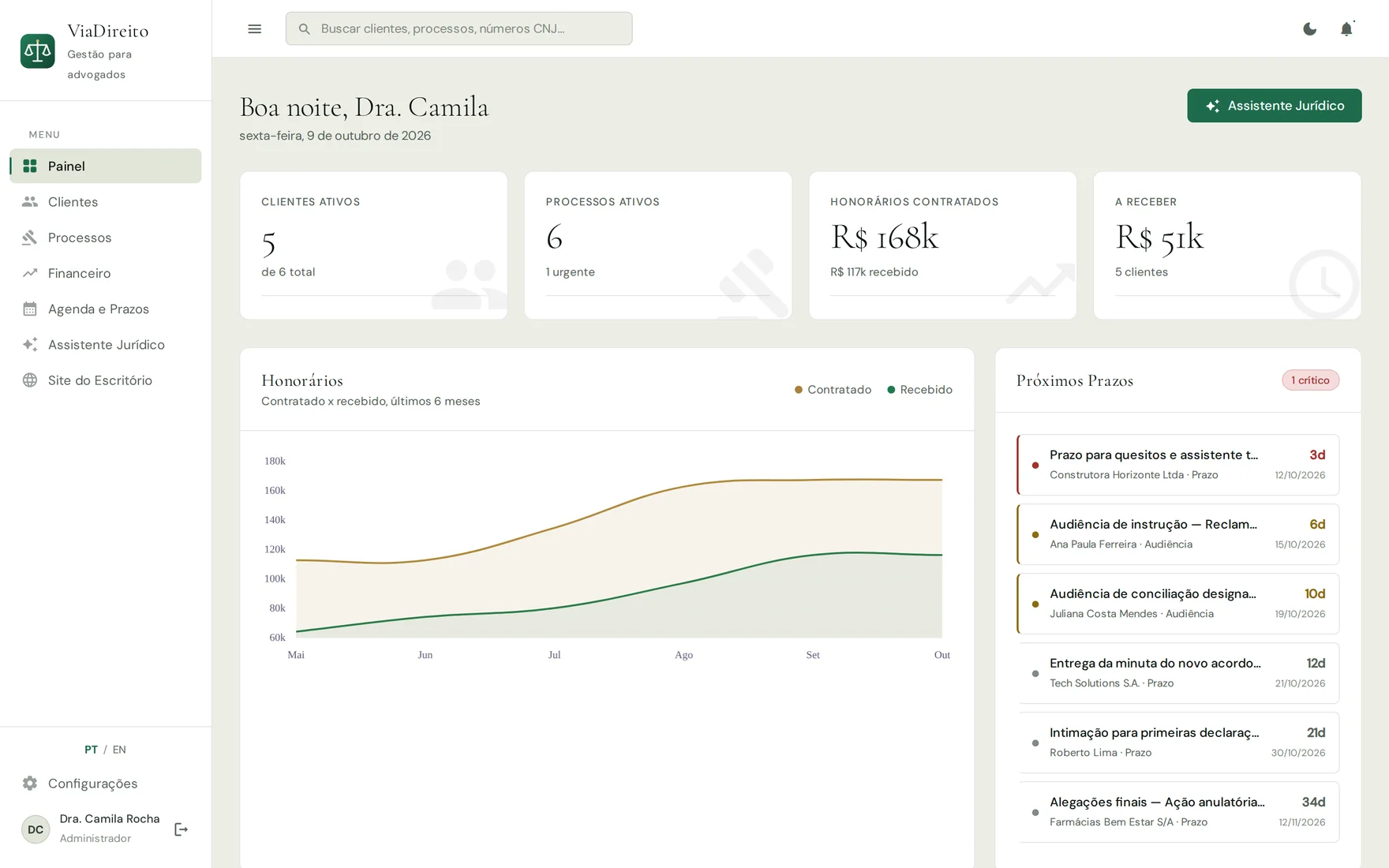Image resolution: width=1389 pixels, height=868 pixels.
Task: Click the Agenda e Prazos calendar icon
Action: pyautogui.click(x=30, y=309)
